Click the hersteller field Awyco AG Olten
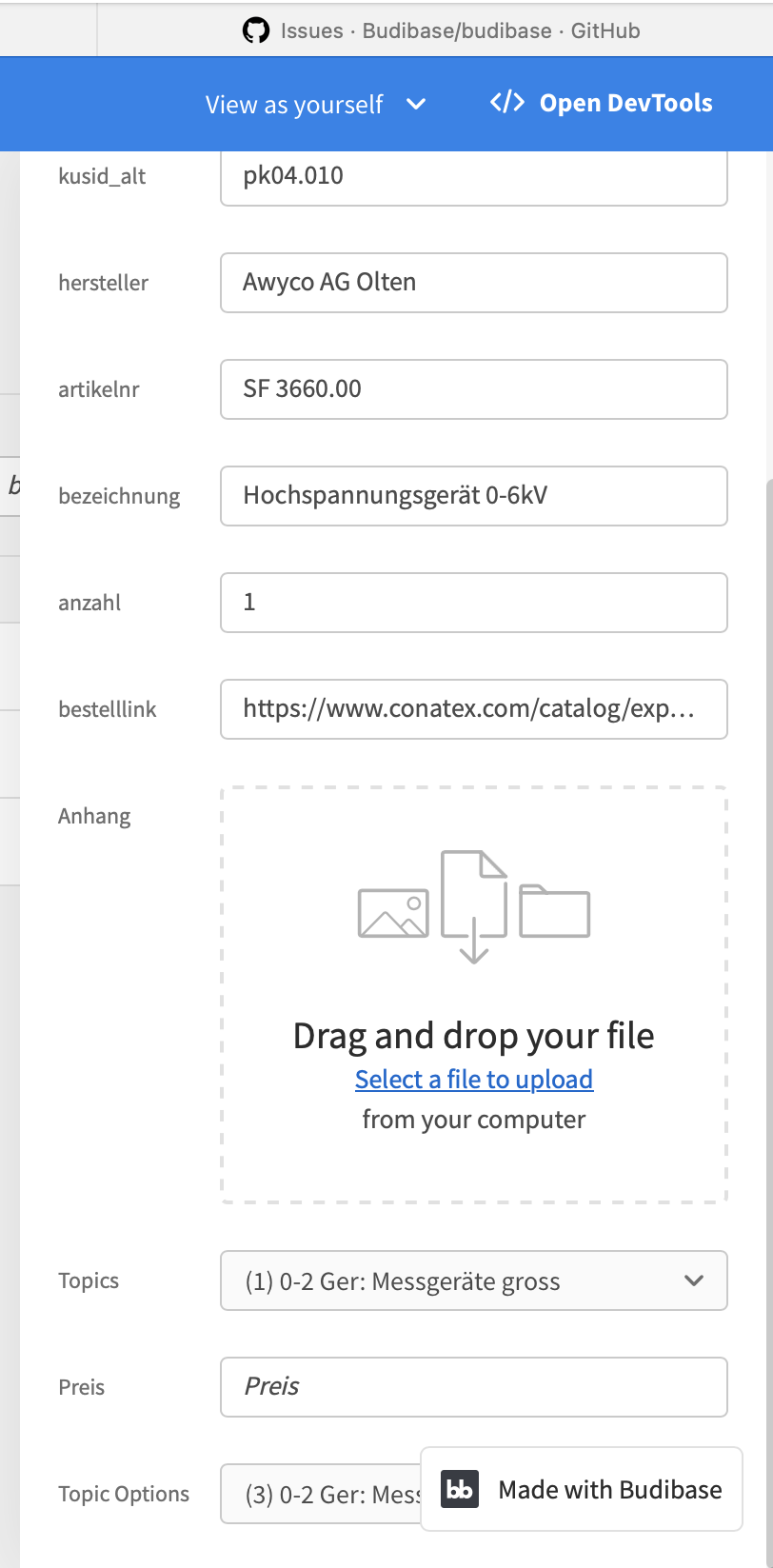Image resolution: width=773 pixels, height=1568 pixels. click(x=474, y=283)
